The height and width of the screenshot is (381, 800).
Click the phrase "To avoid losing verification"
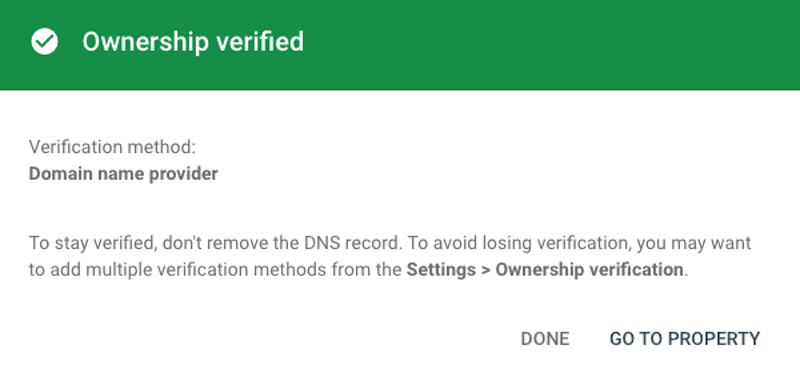pos(520,243)
